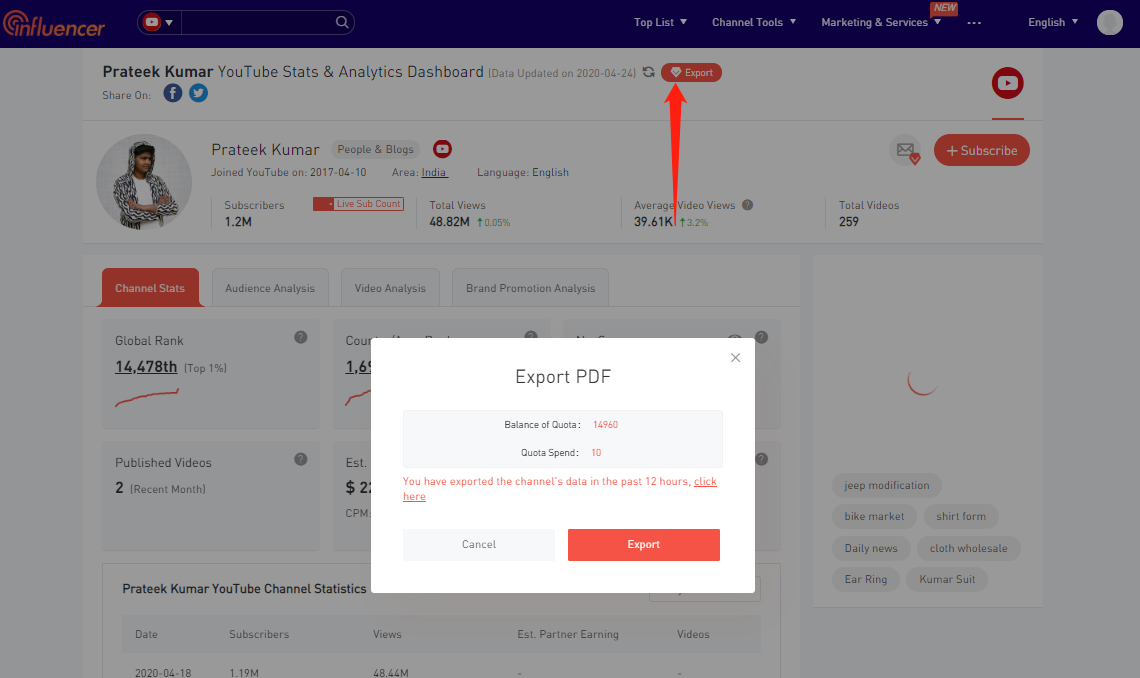
Task: Click the 'shirt form' tag
Action: pyautogui.click(x=960, y=517)
